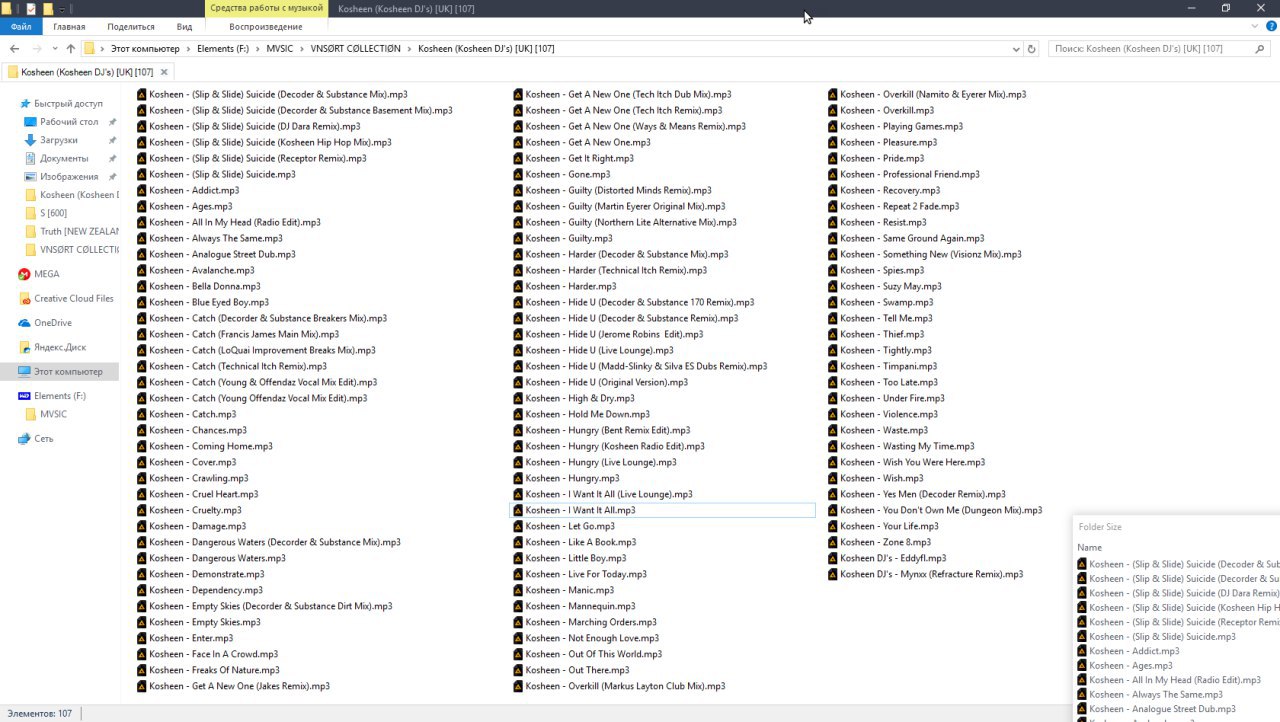
Task: Click file icon of Kosheen - Pride.mp3
Action: pos(833,158)
